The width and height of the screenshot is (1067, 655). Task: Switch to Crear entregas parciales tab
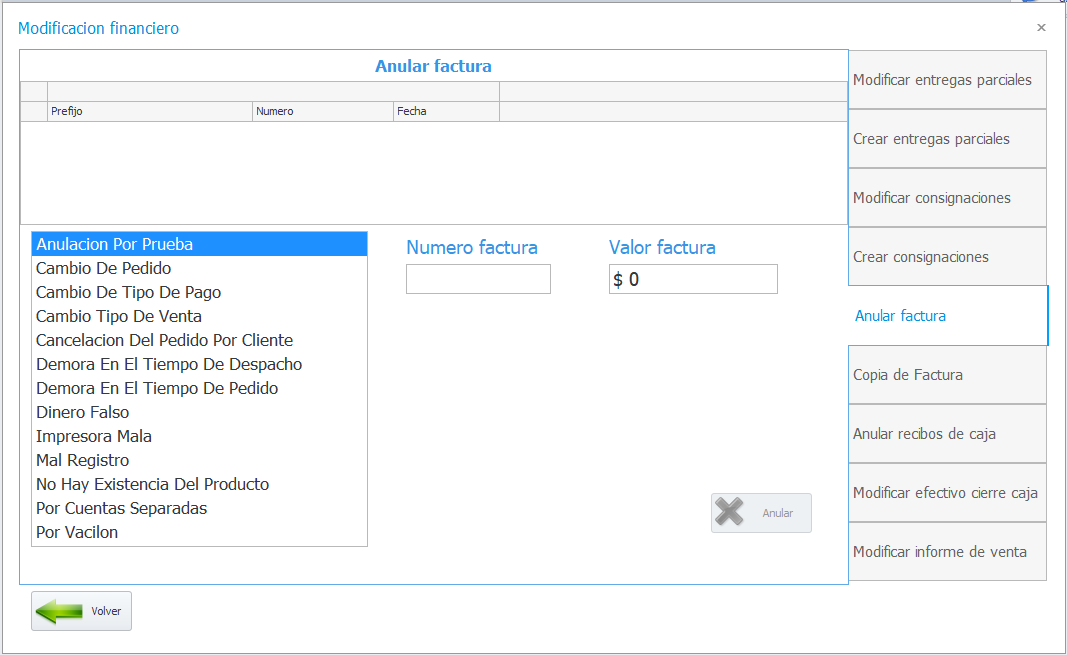coord(947,139)
